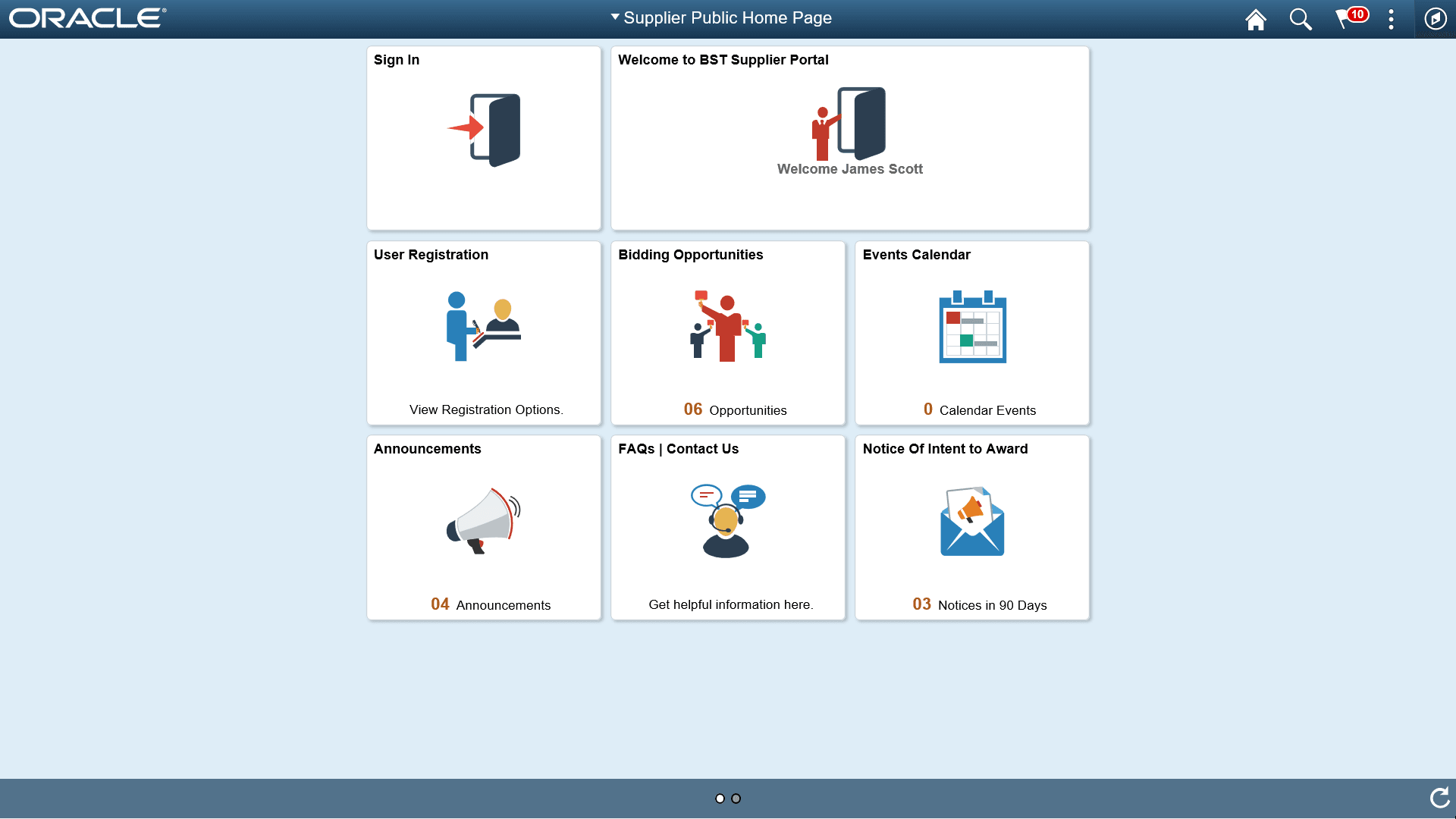Image resolution: width=1456 pixels, height=819 pixels.
Task: Expand the Supplier Public Home Page dropdown
Action: (614, 17)
